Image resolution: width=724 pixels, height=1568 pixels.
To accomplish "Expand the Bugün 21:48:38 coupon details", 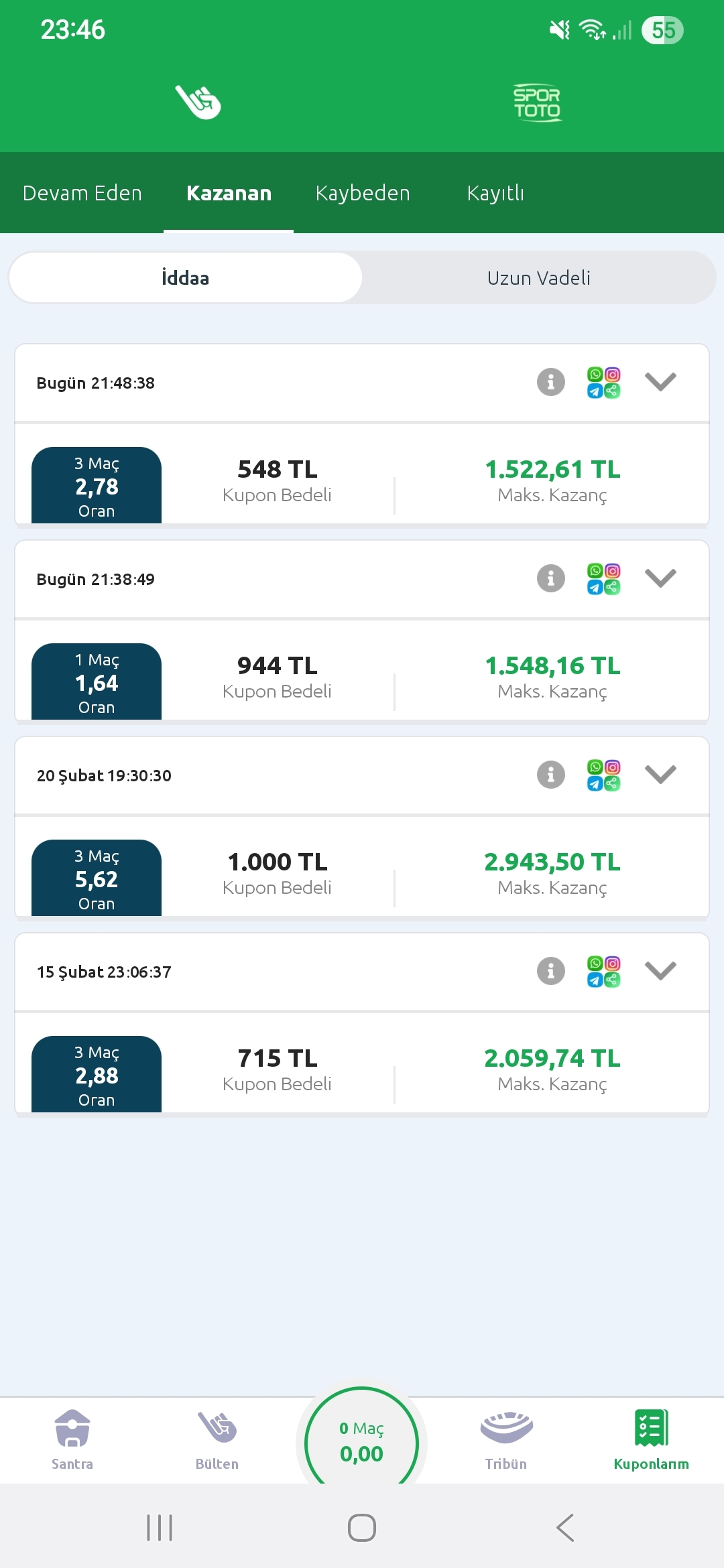I will 660,382.
